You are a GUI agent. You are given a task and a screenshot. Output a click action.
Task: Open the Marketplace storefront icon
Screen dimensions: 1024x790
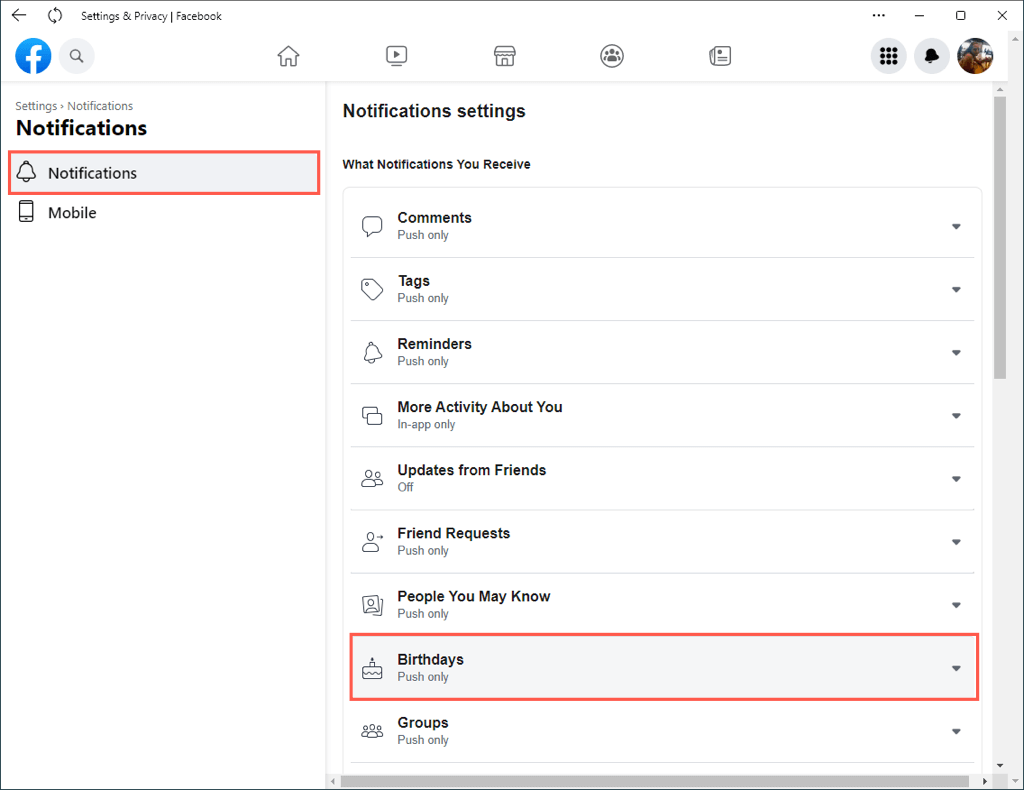[x=504, y=56]
